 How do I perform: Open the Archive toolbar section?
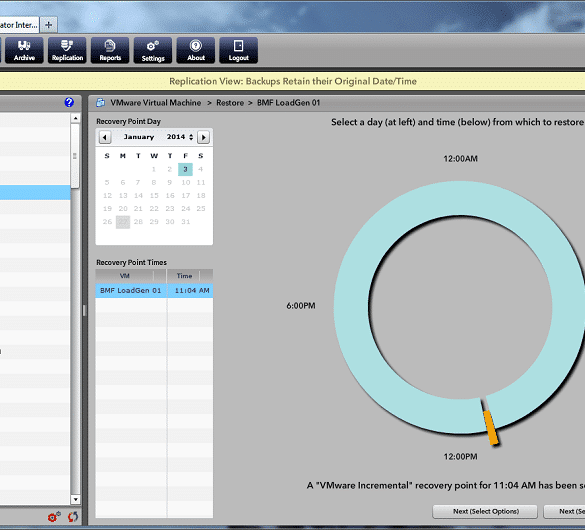click(24, 50)
